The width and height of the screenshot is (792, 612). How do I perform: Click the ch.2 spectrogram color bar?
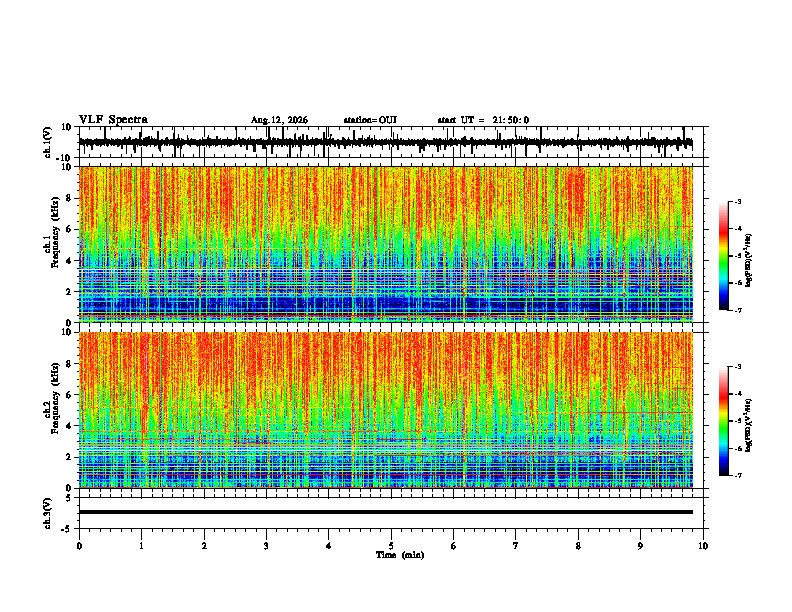tap(724, 421)
